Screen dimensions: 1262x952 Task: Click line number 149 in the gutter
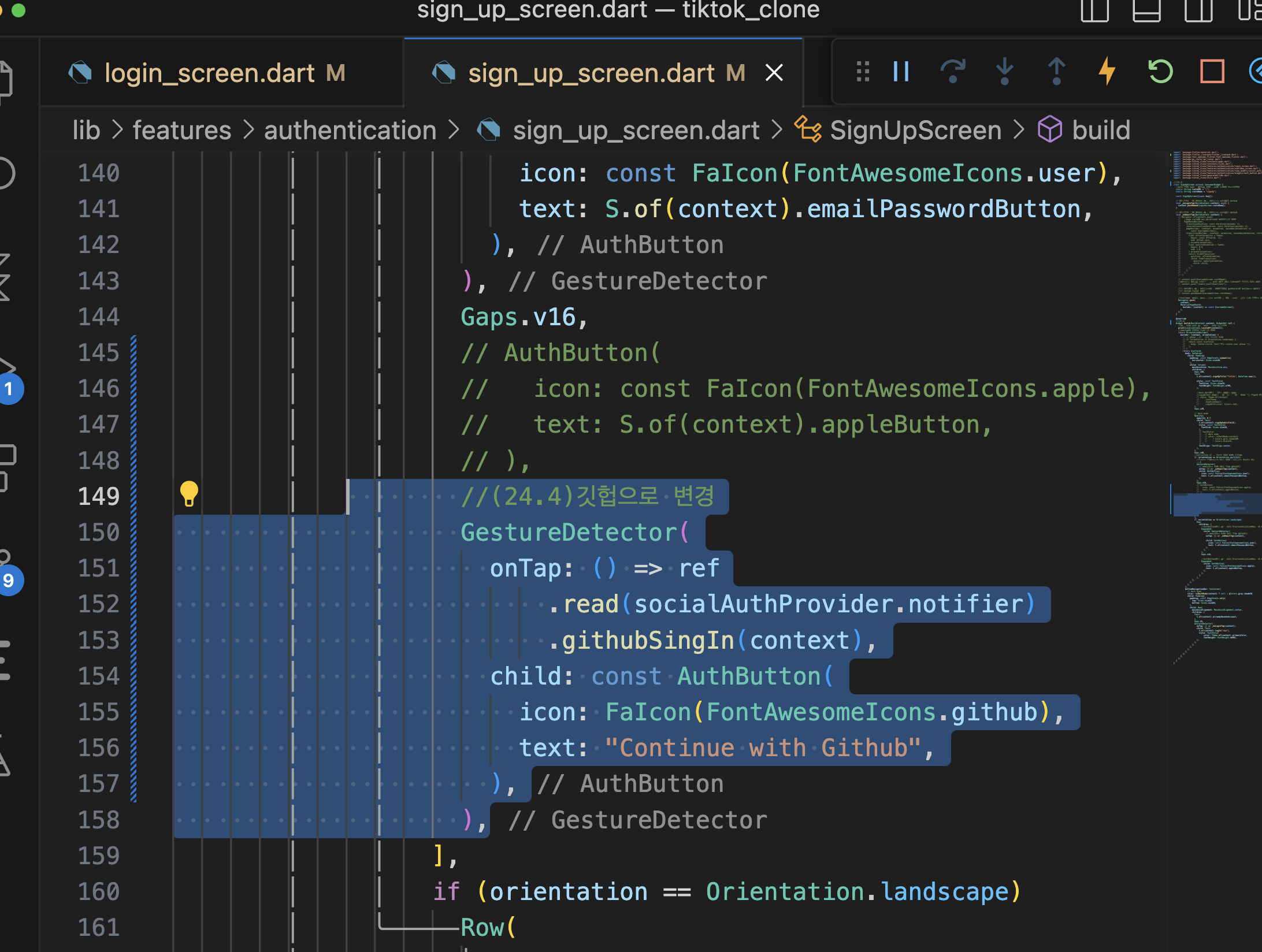pyautogui.click(x=99, y=496)
